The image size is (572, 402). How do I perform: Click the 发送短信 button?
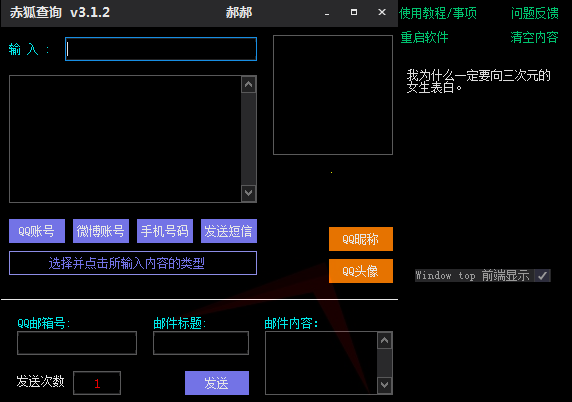pos(229,231)
